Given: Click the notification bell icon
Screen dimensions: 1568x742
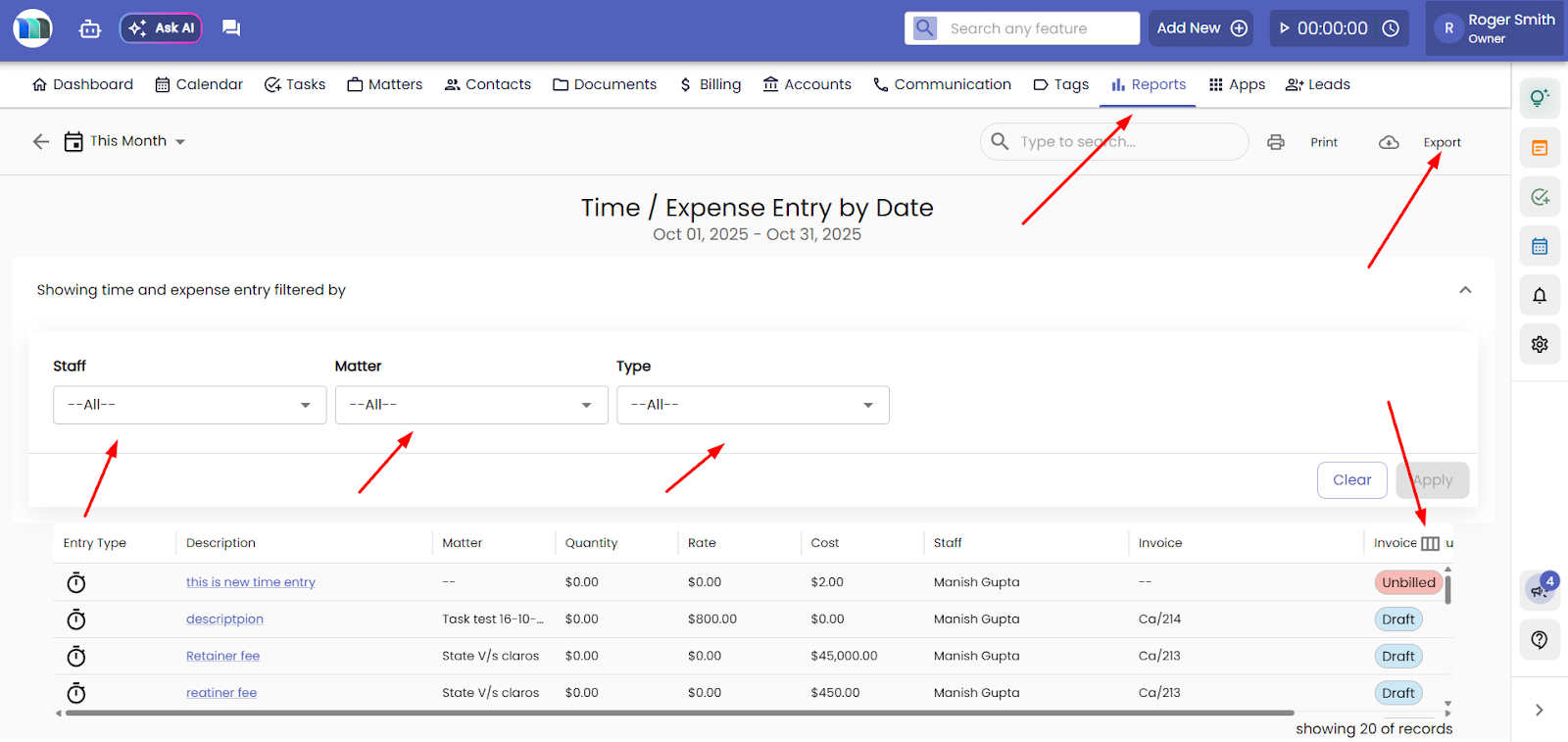Looking at the screenshot, I should [1540, 295].
